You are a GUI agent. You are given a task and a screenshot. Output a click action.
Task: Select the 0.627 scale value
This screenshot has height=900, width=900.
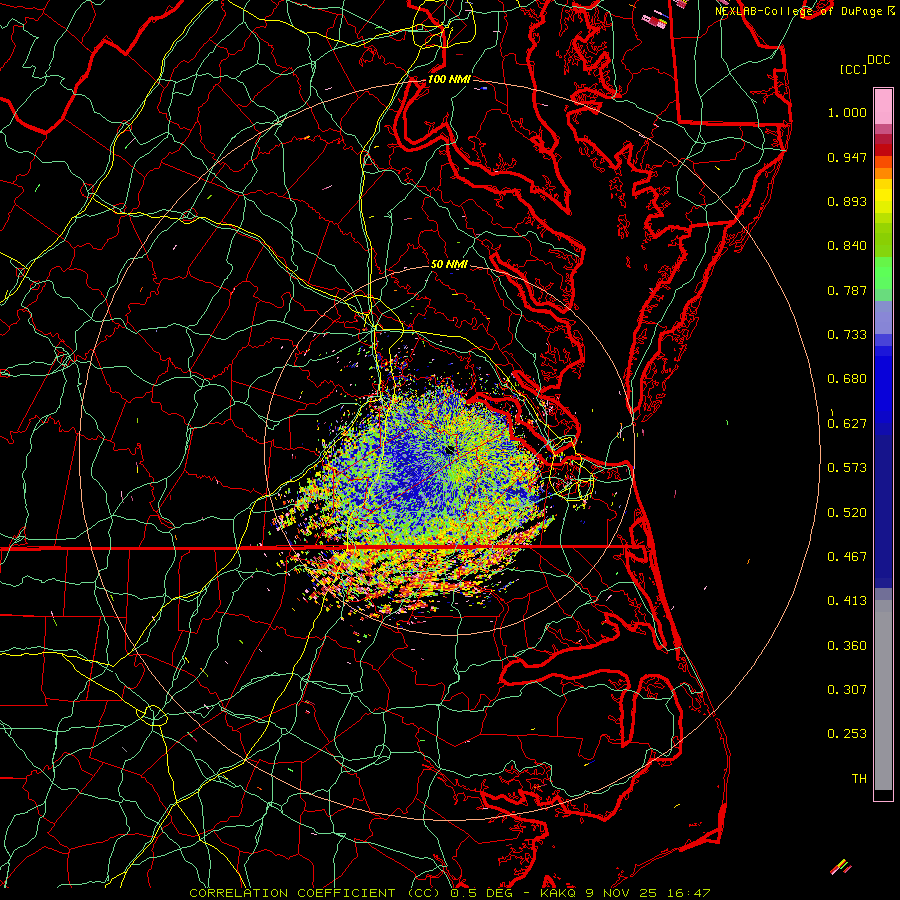847,424
